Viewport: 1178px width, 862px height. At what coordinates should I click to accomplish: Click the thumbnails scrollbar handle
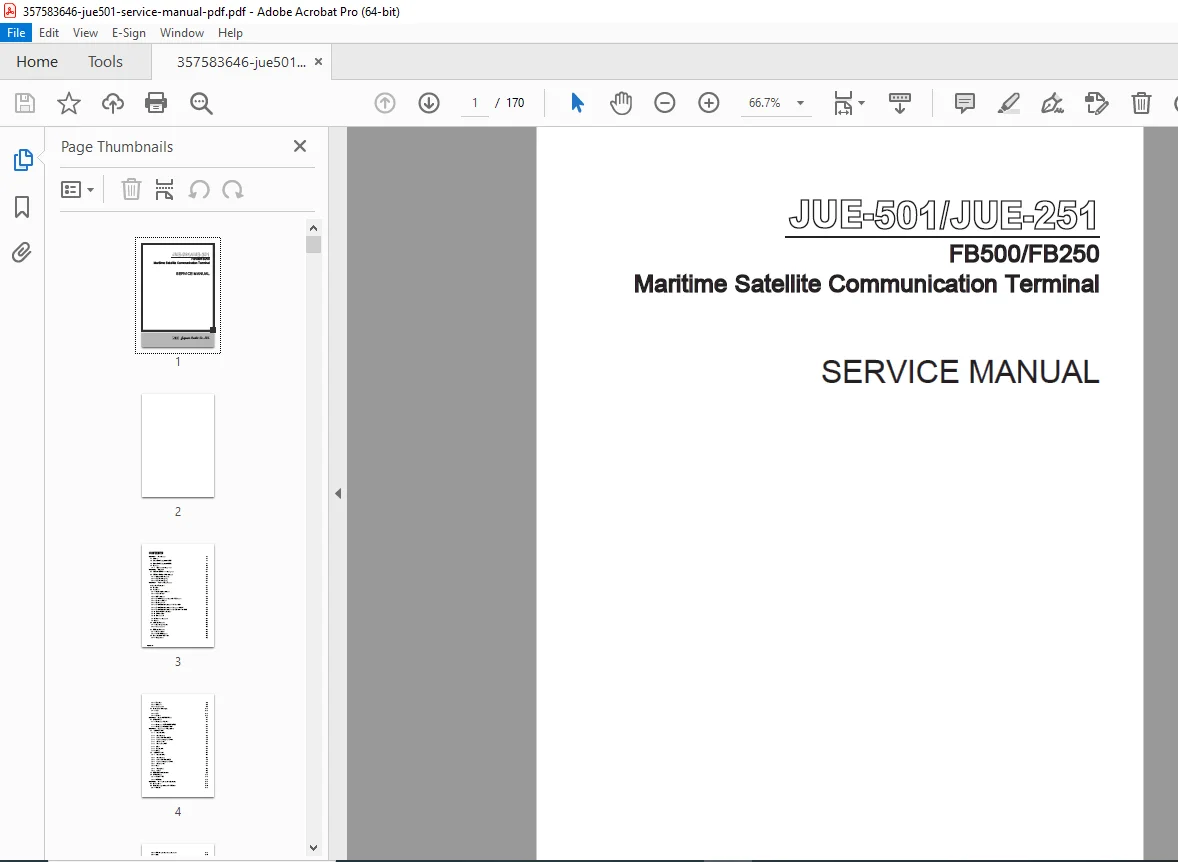(x=313, y=244)
